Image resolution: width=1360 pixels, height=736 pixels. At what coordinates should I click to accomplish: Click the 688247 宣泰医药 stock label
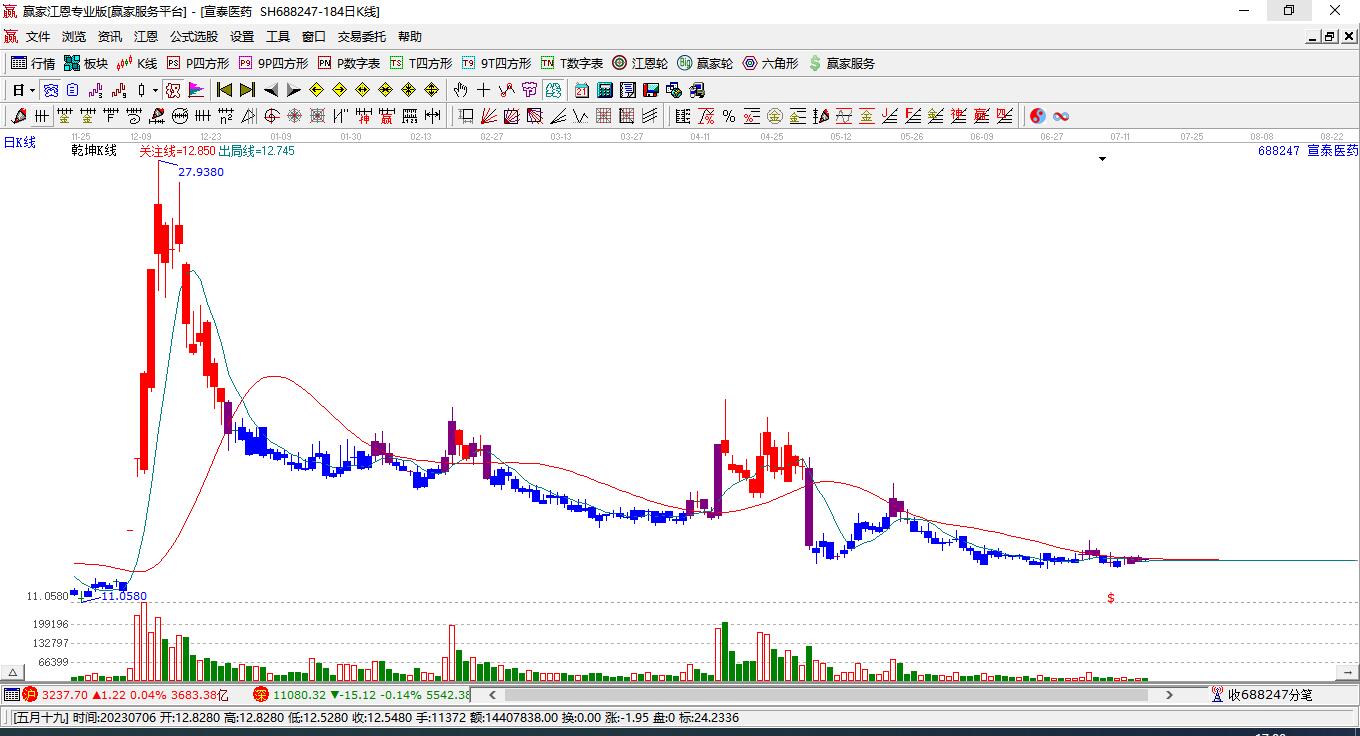pos(1308,151)
